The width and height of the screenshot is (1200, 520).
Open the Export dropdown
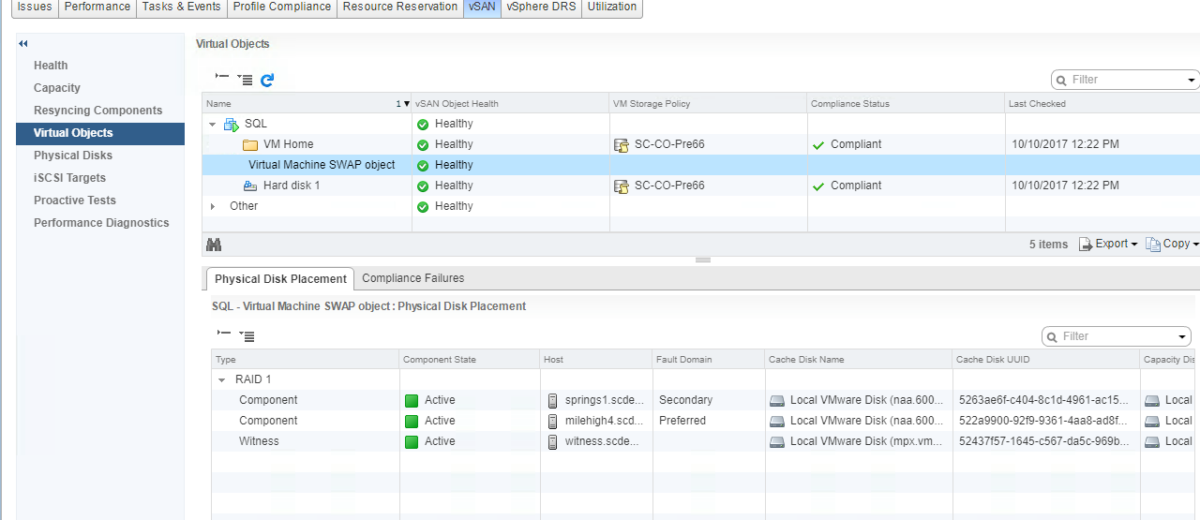click(1109, 244)
